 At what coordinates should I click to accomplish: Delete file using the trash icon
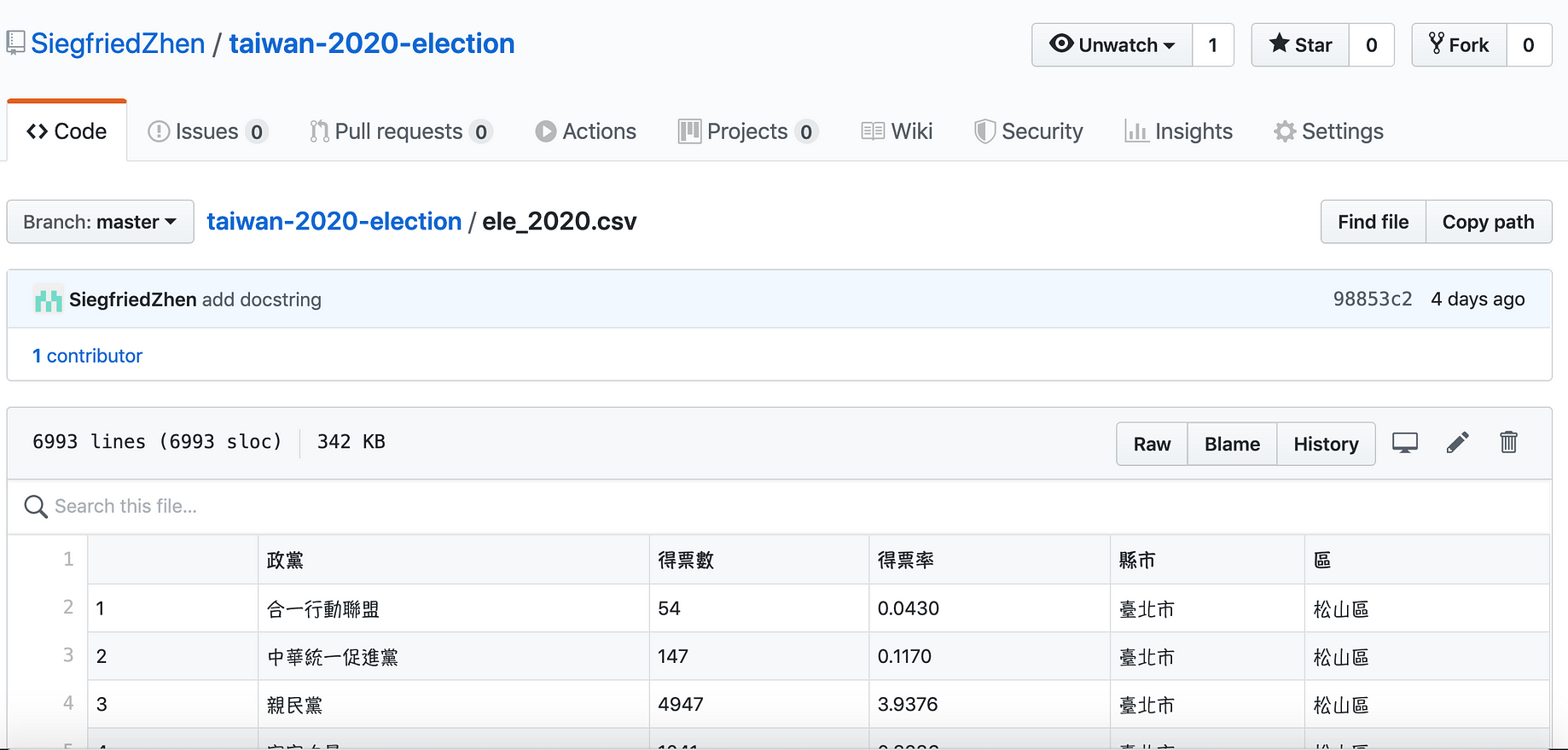coord(1508,442)
